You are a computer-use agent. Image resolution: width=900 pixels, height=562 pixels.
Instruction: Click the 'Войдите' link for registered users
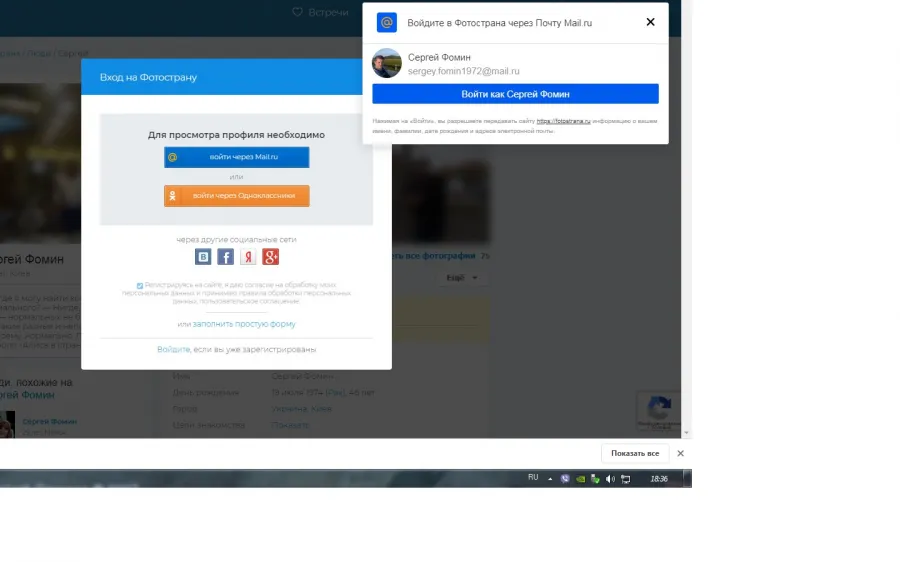173,349
